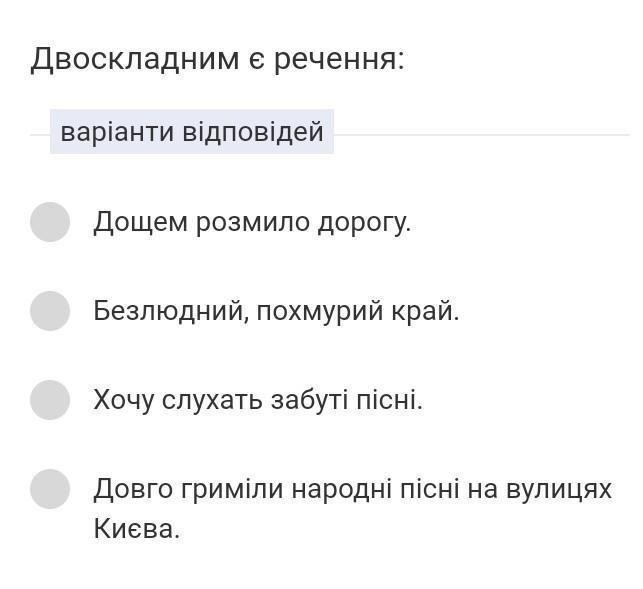Click the divider line right of "варіанти відповідей"
The image size is (643, 589).
point(482,135)
